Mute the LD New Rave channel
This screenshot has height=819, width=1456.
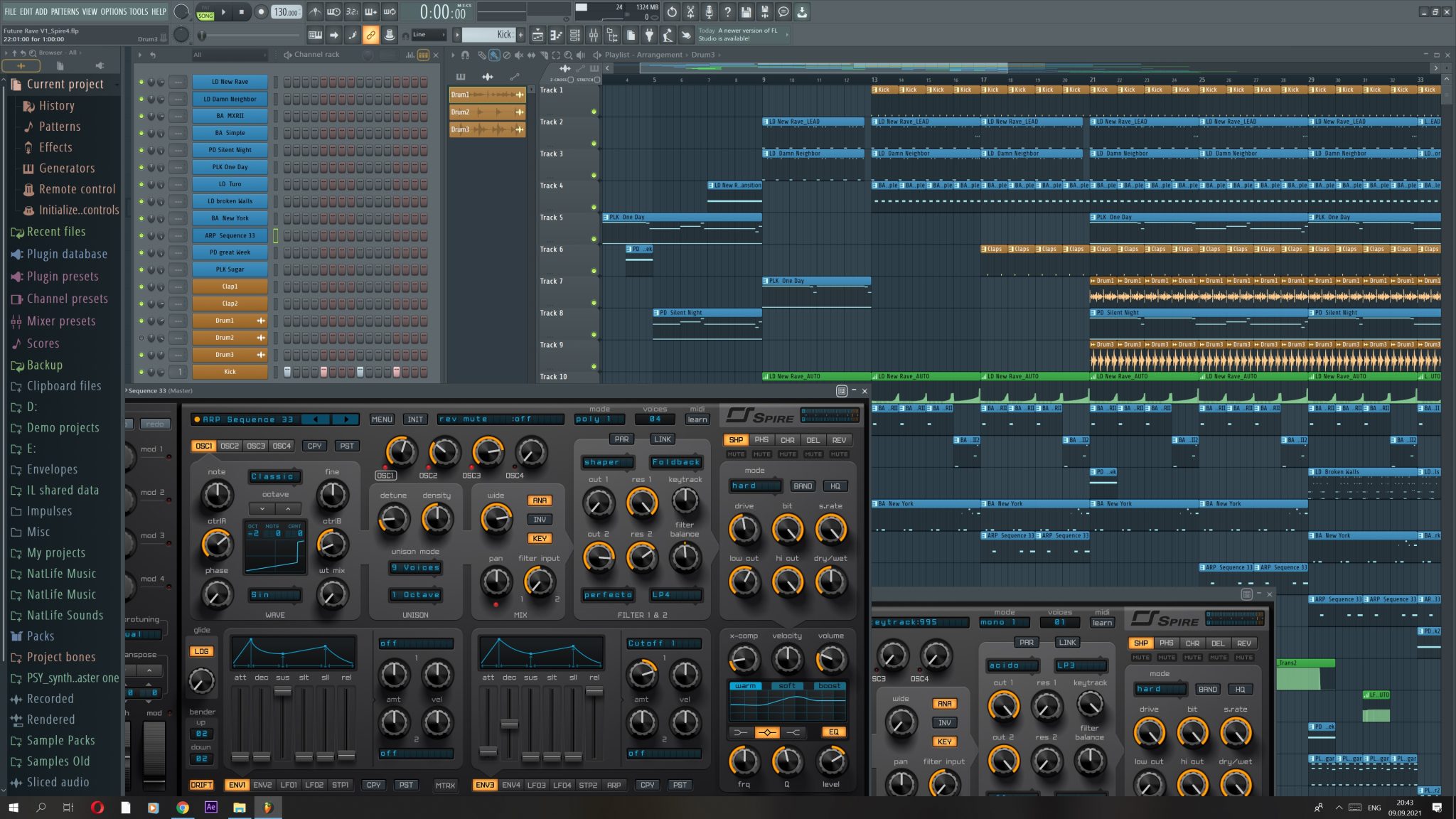tap(141, 82)
